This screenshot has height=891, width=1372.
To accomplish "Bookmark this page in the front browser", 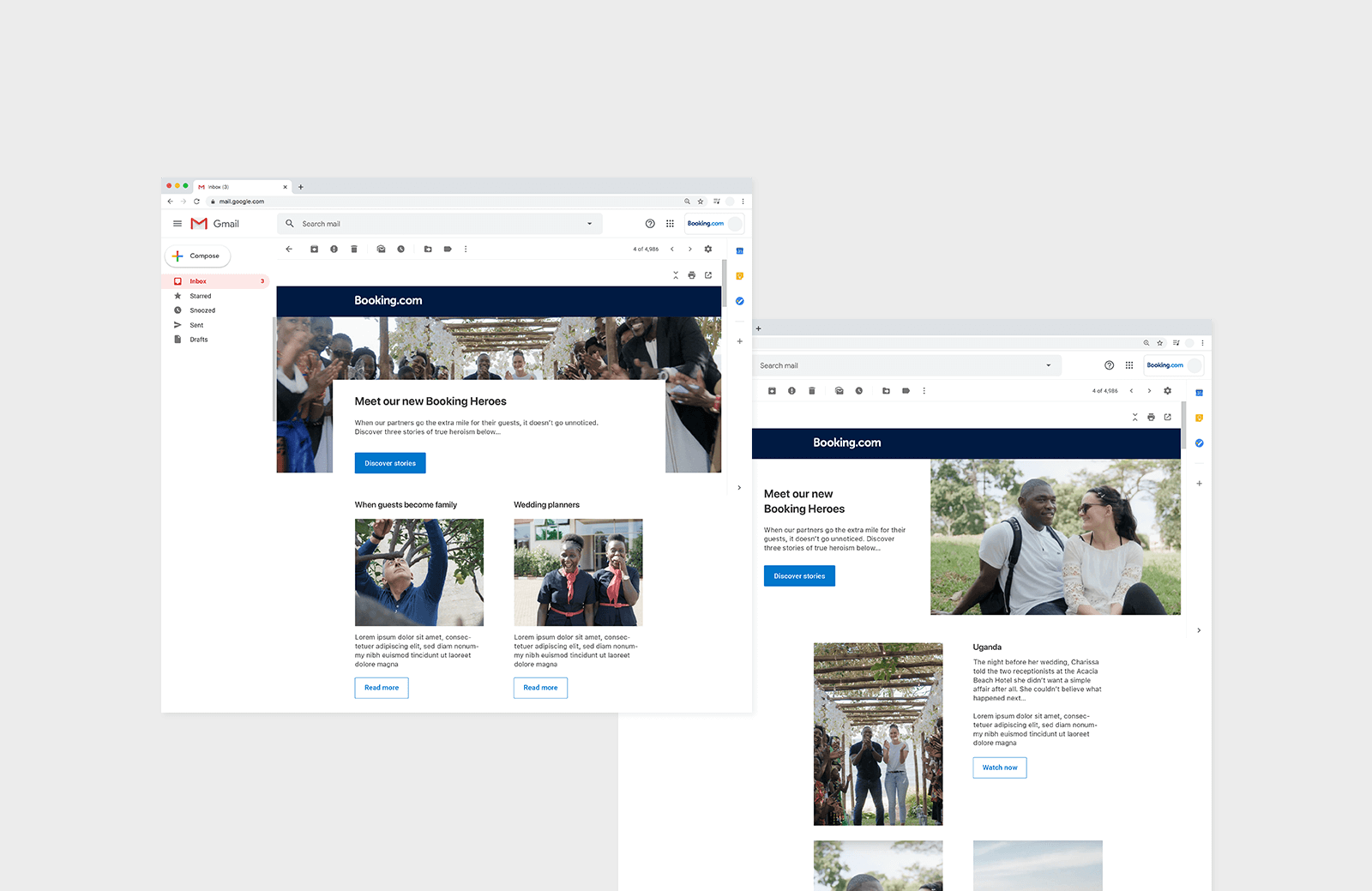I will coord(701,202).
